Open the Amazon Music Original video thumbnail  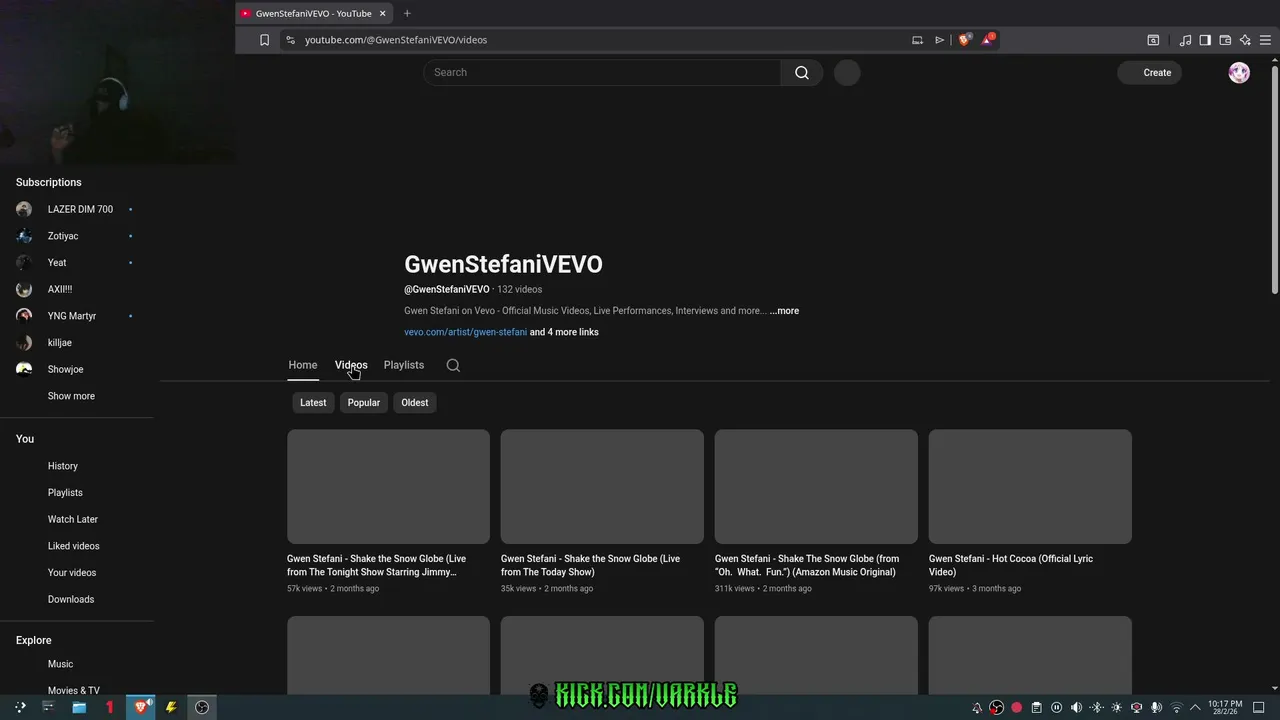pos(816,487)
